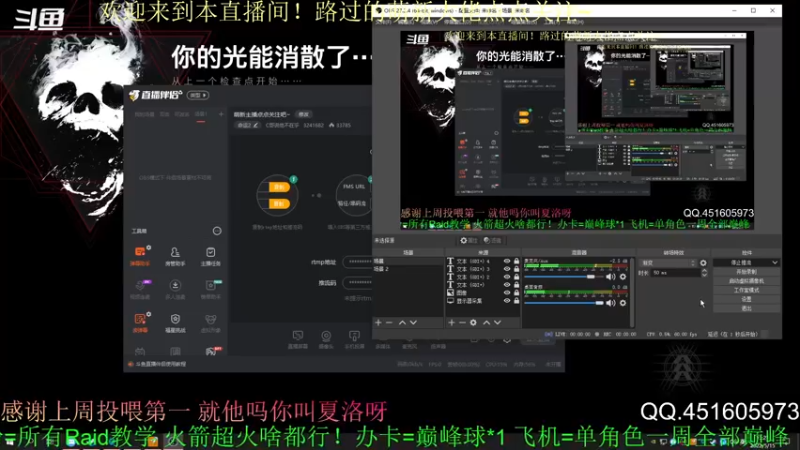Open 多人连麦 download-style tool icon

175,289
